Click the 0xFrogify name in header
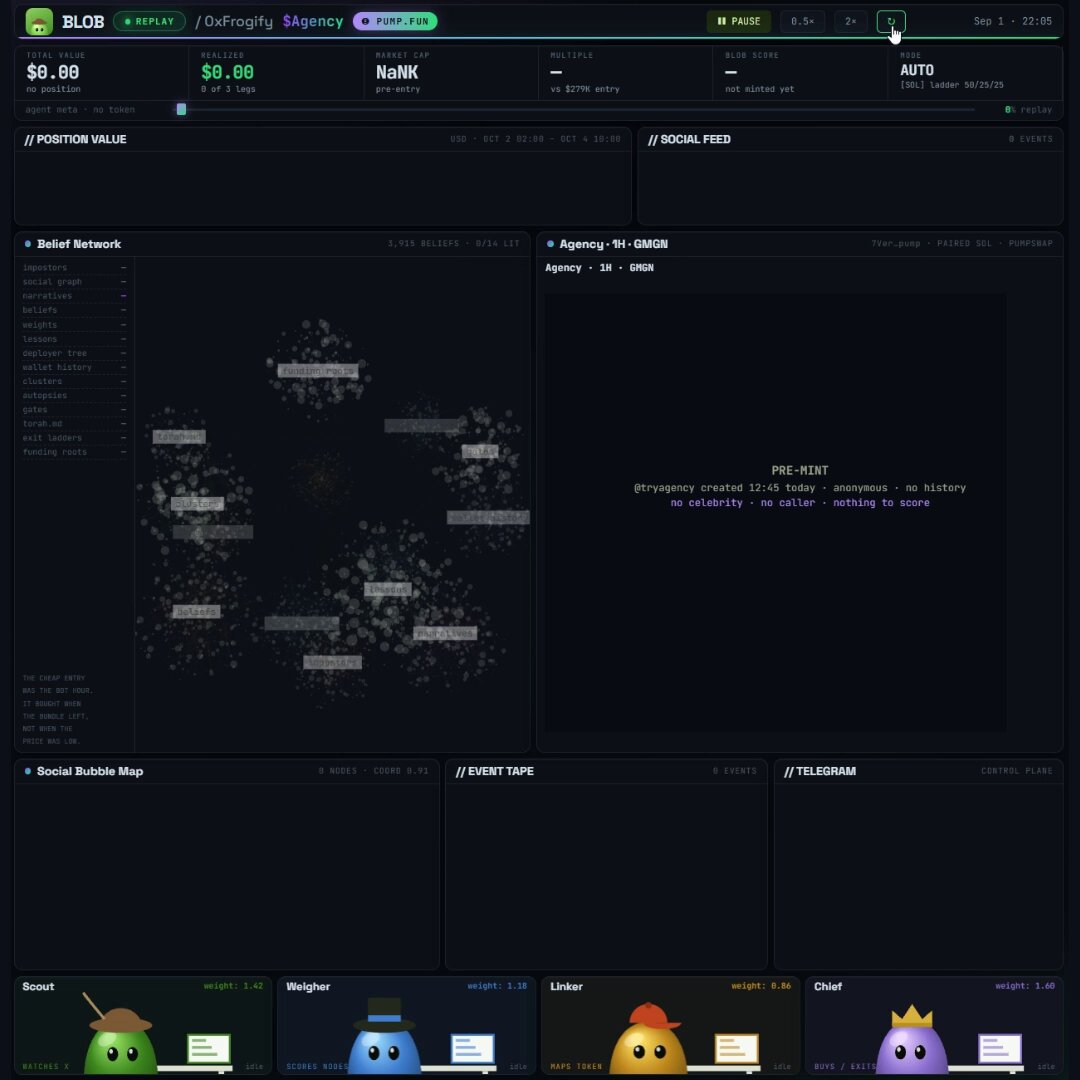This screenshot has height=1080, width=1080. click(x=238, y=21)
